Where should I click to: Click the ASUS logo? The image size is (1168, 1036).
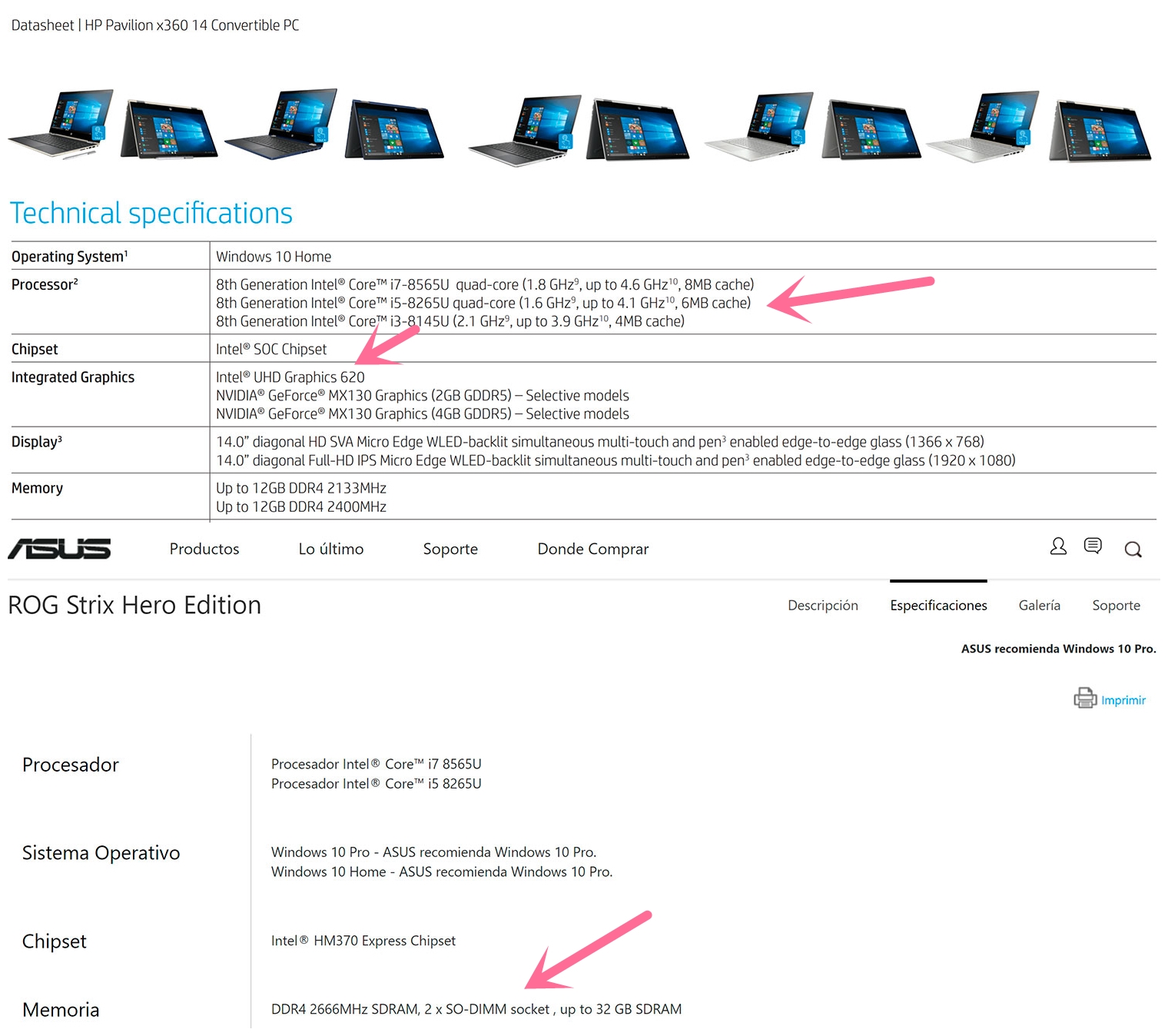click(x=59, y=549)
